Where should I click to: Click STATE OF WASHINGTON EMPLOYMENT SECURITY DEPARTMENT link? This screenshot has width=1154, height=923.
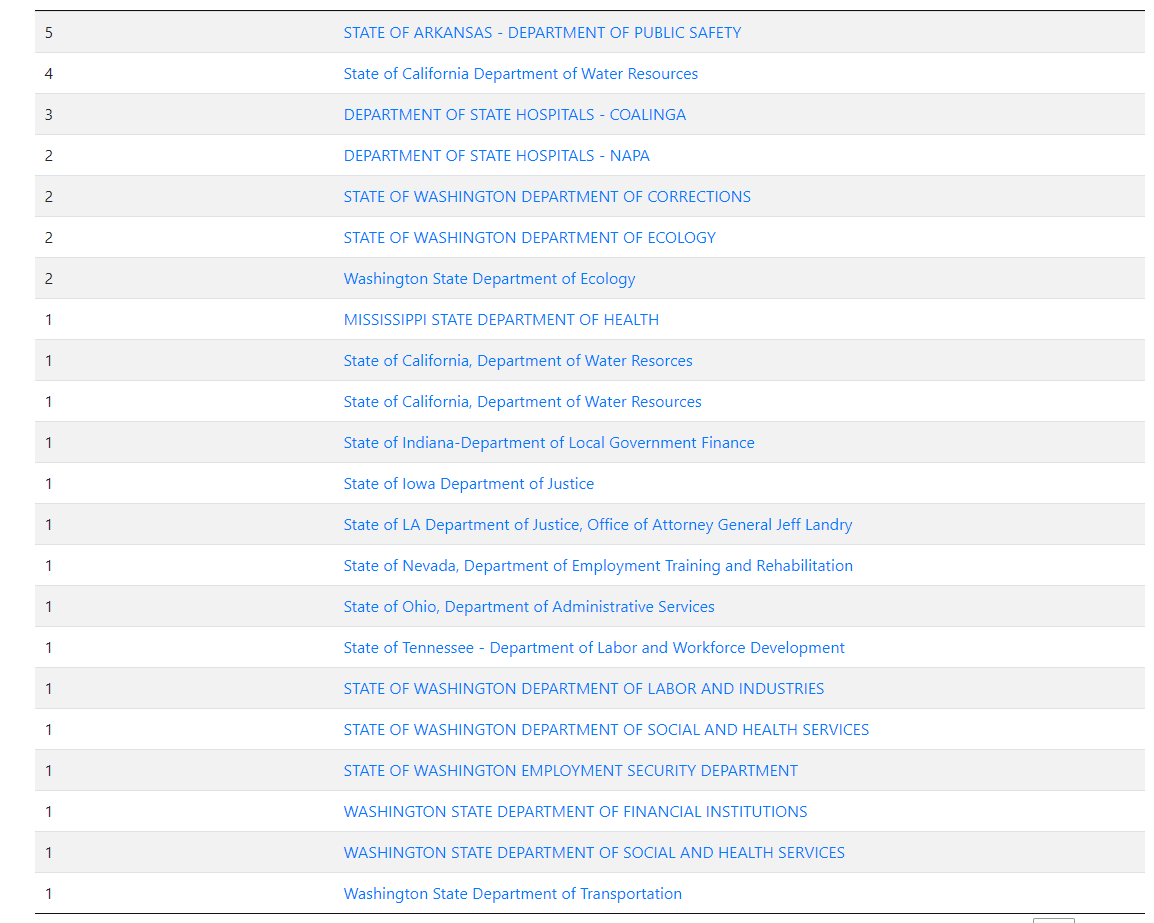coord(570,771)
